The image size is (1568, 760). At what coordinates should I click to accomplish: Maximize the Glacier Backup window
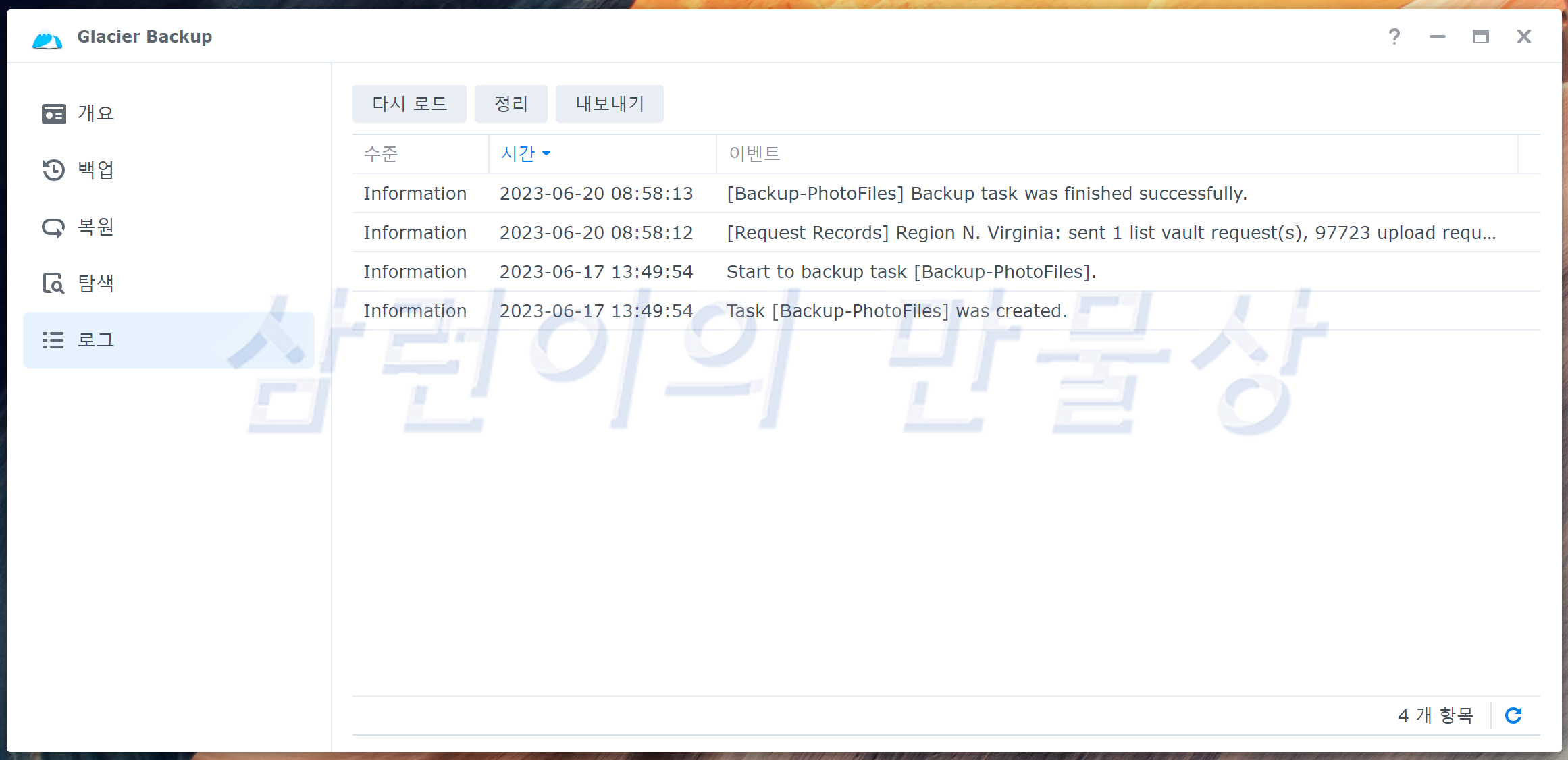1480,36
